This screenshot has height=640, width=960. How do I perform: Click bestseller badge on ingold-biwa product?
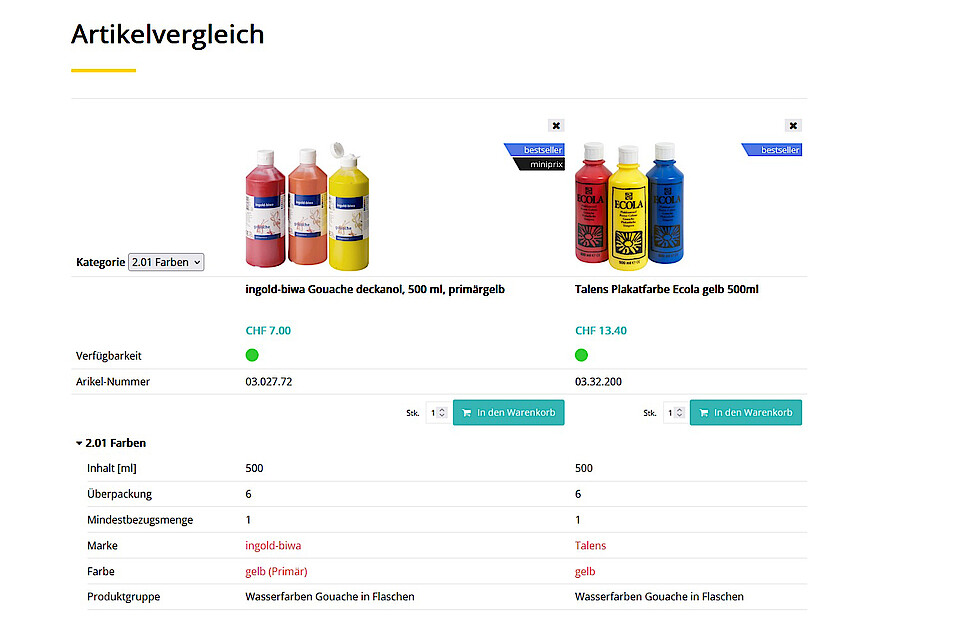click(534, 149)
